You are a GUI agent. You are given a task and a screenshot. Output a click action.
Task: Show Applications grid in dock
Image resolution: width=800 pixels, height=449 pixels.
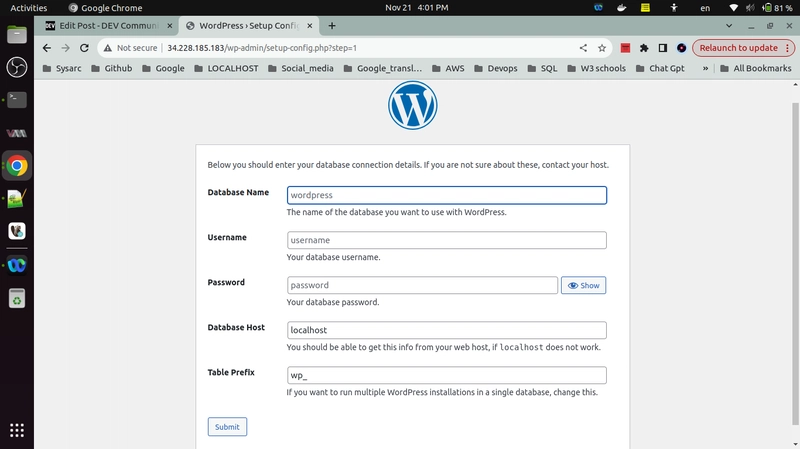(17, 430)
